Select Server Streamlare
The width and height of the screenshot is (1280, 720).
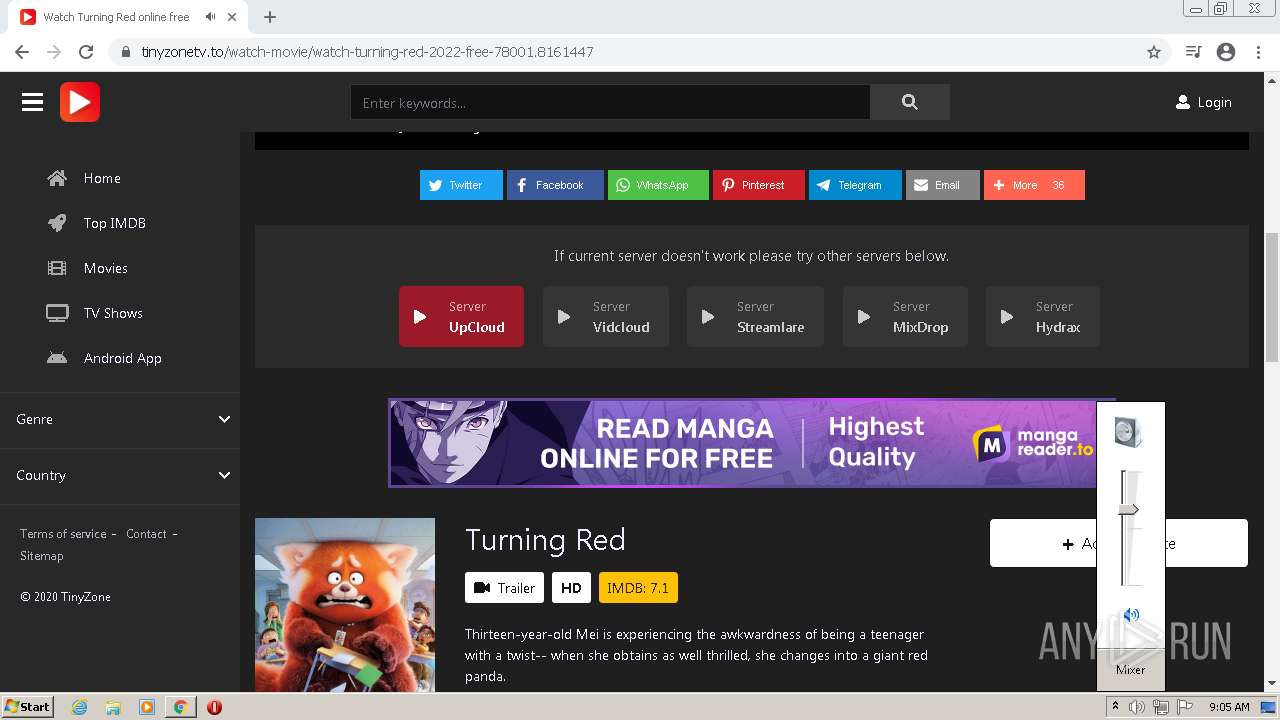[x=755, y=317]
